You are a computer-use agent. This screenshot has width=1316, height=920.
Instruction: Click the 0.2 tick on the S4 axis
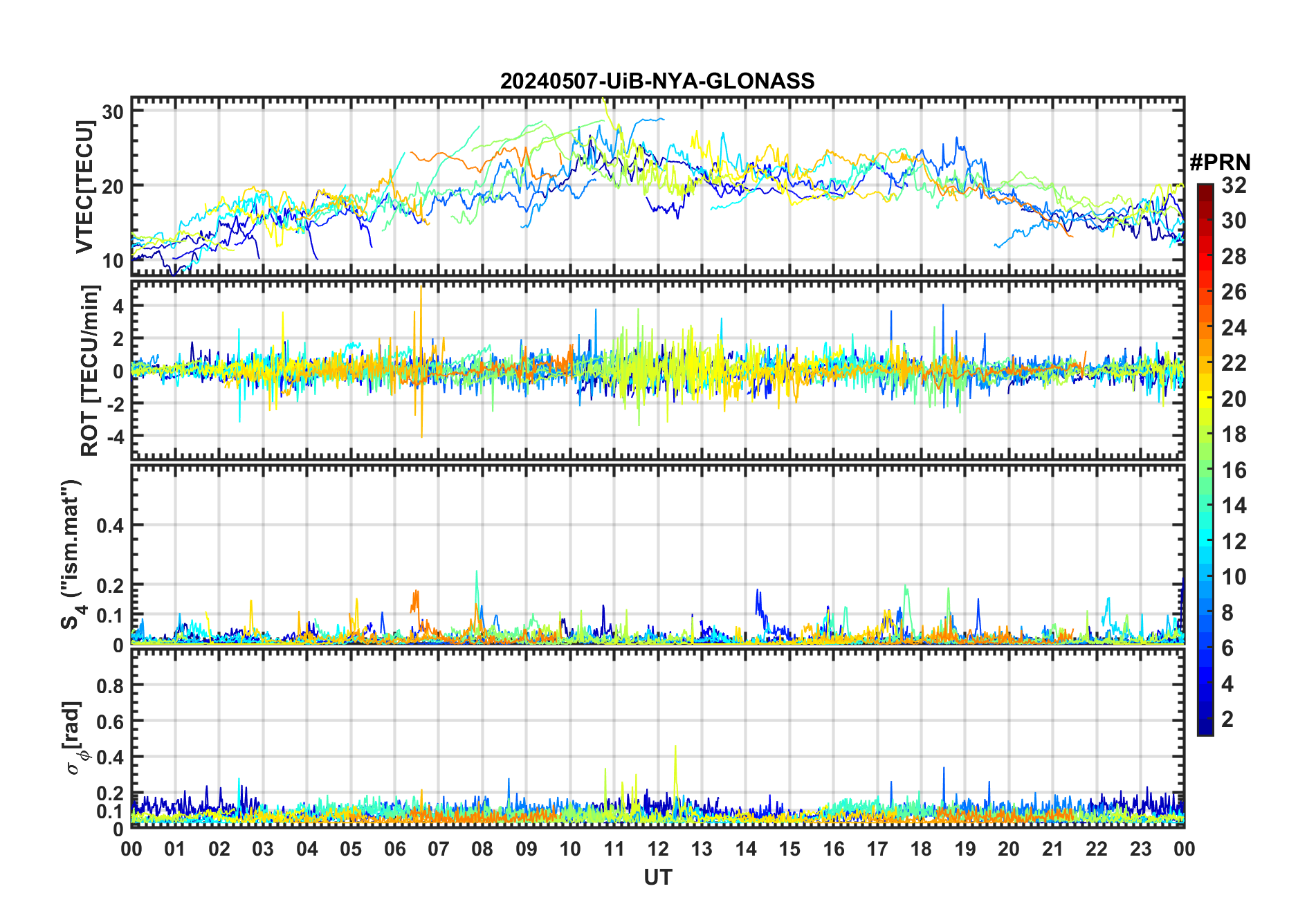pos(111,585)
